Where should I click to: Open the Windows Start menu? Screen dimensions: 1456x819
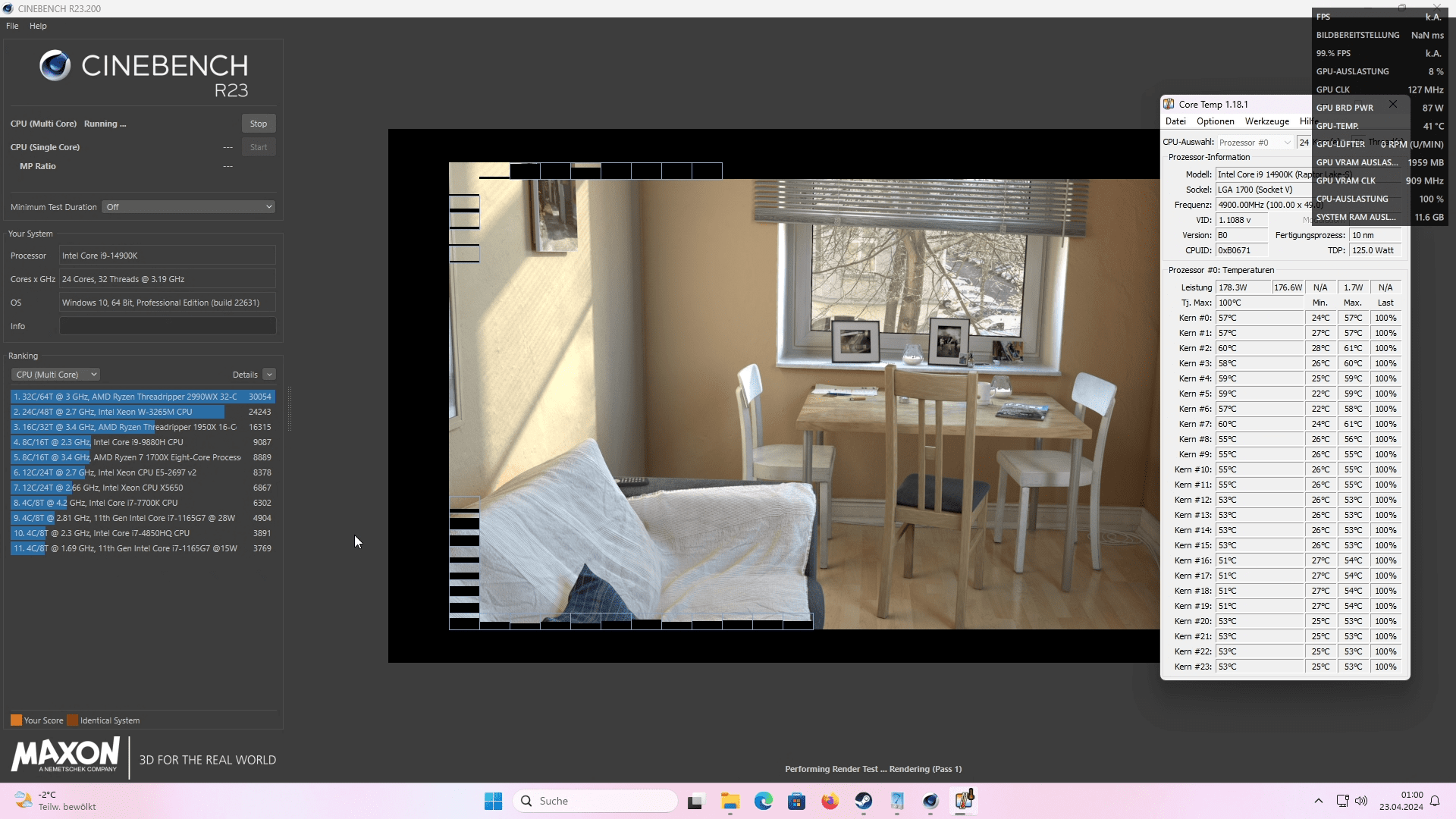pos(493,801)
